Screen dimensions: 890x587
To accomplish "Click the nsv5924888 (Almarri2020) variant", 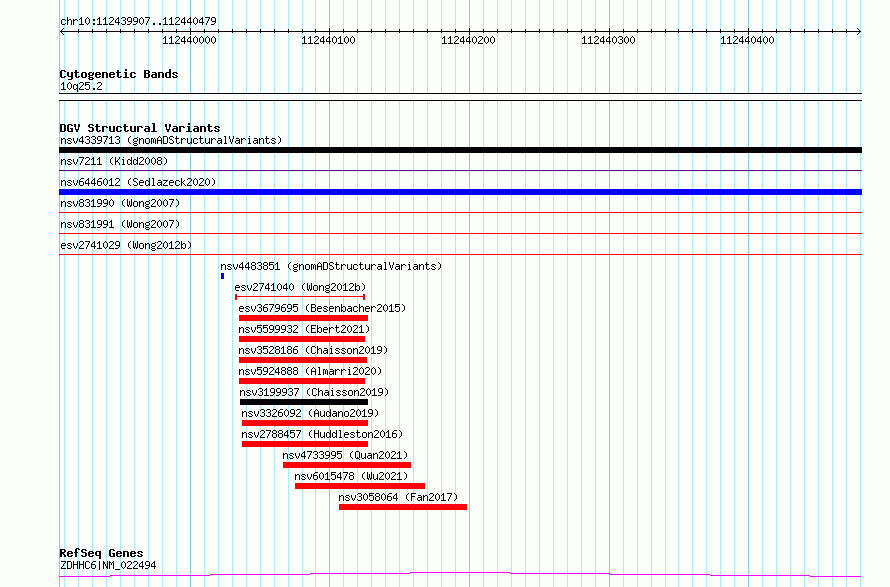I will tap(310, 371).
